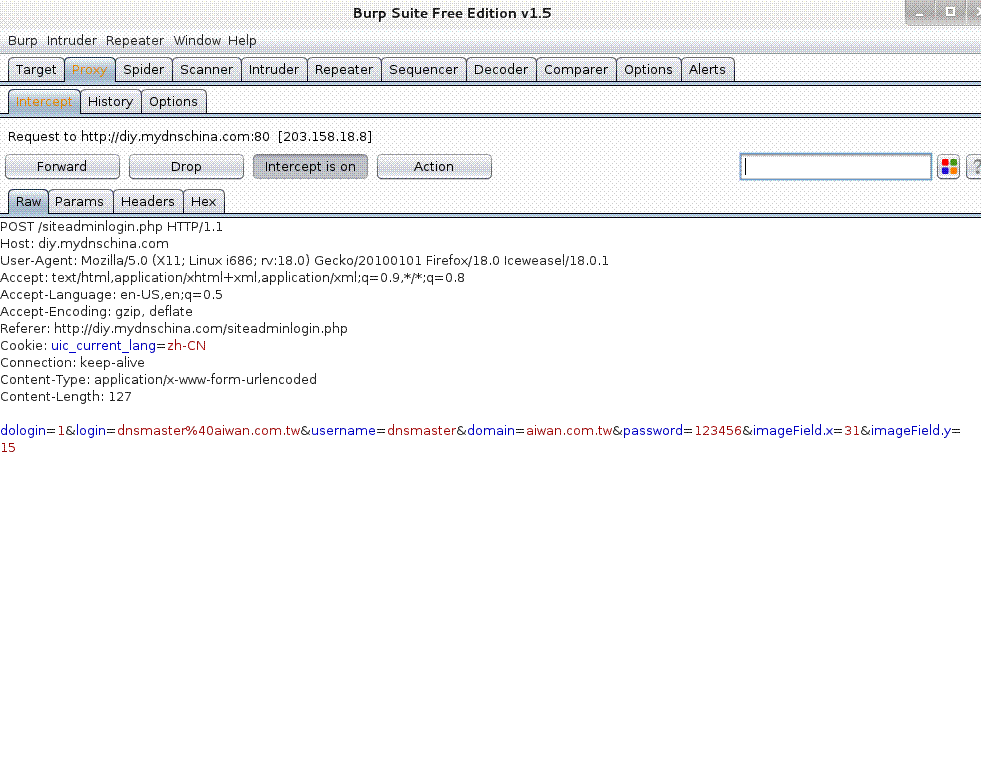
Task: Click the dologin parameter name
Action: click(23, 430)
